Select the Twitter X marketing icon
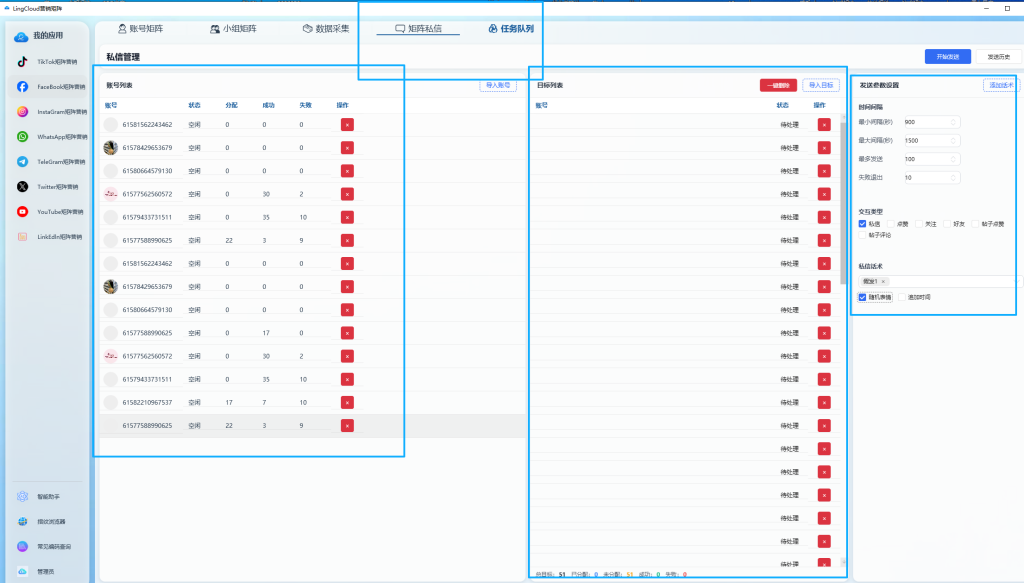 [x=22, y=187]
